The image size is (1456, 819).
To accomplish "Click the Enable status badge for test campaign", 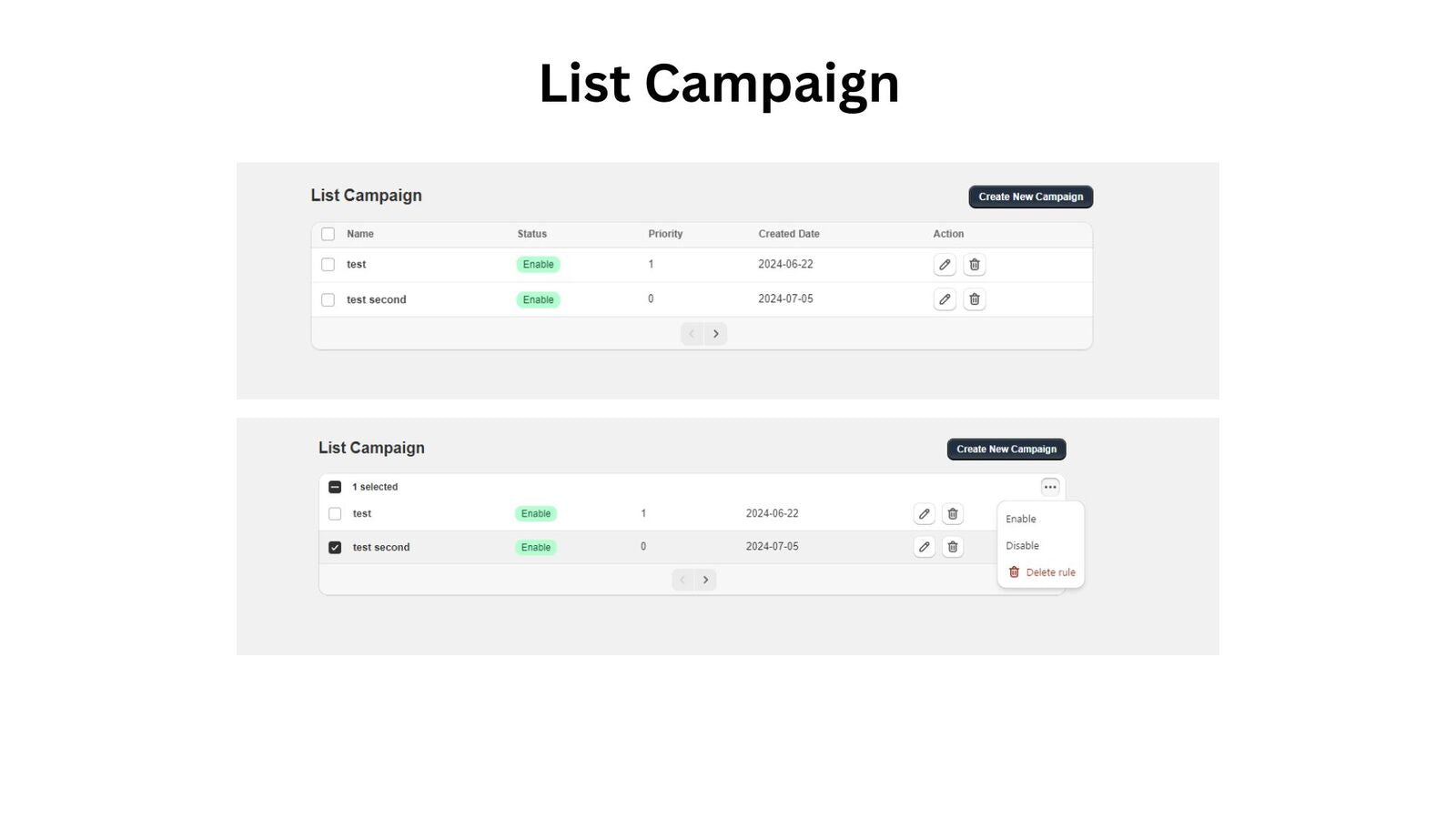I will (537, 264).
